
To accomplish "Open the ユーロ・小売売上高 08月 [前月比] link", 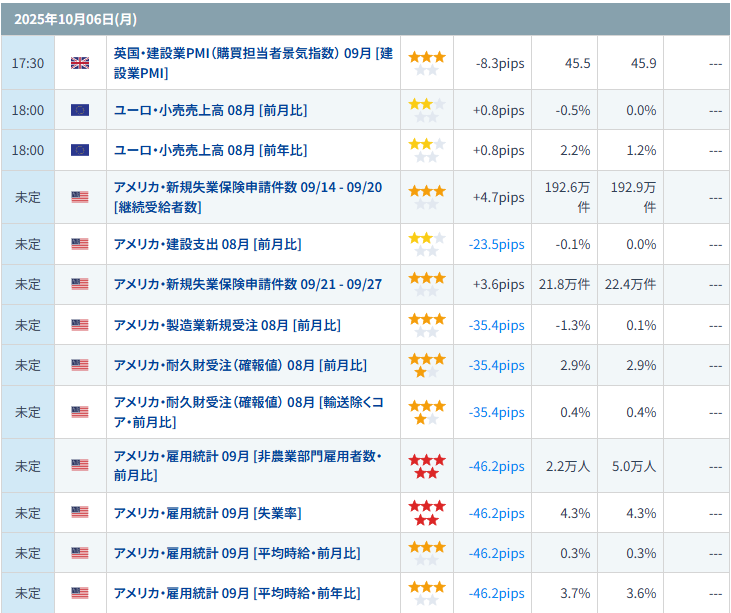I will point(210,110).
